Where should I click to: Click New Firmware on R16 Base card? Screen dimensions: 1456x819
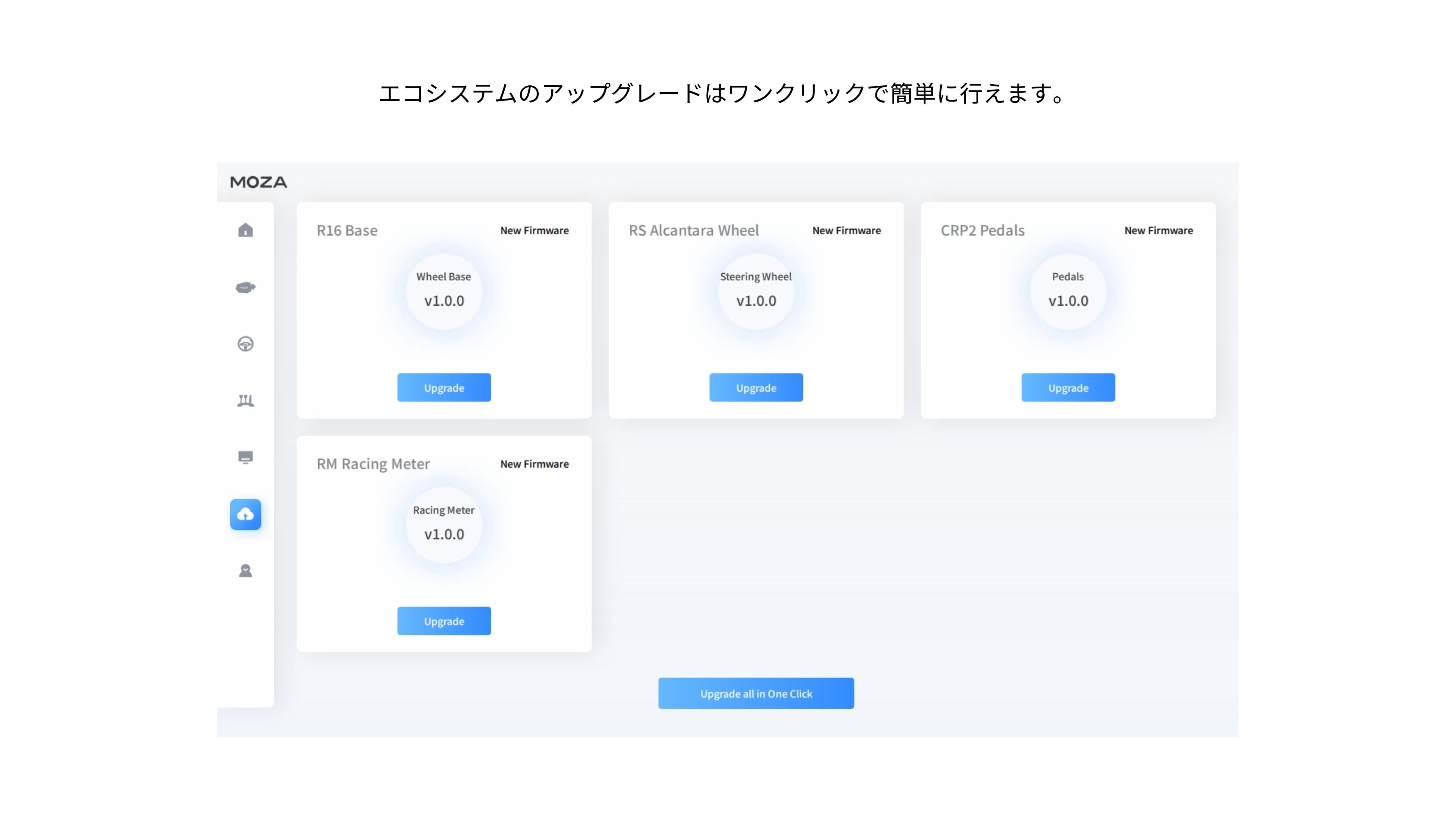click(534, 231)
